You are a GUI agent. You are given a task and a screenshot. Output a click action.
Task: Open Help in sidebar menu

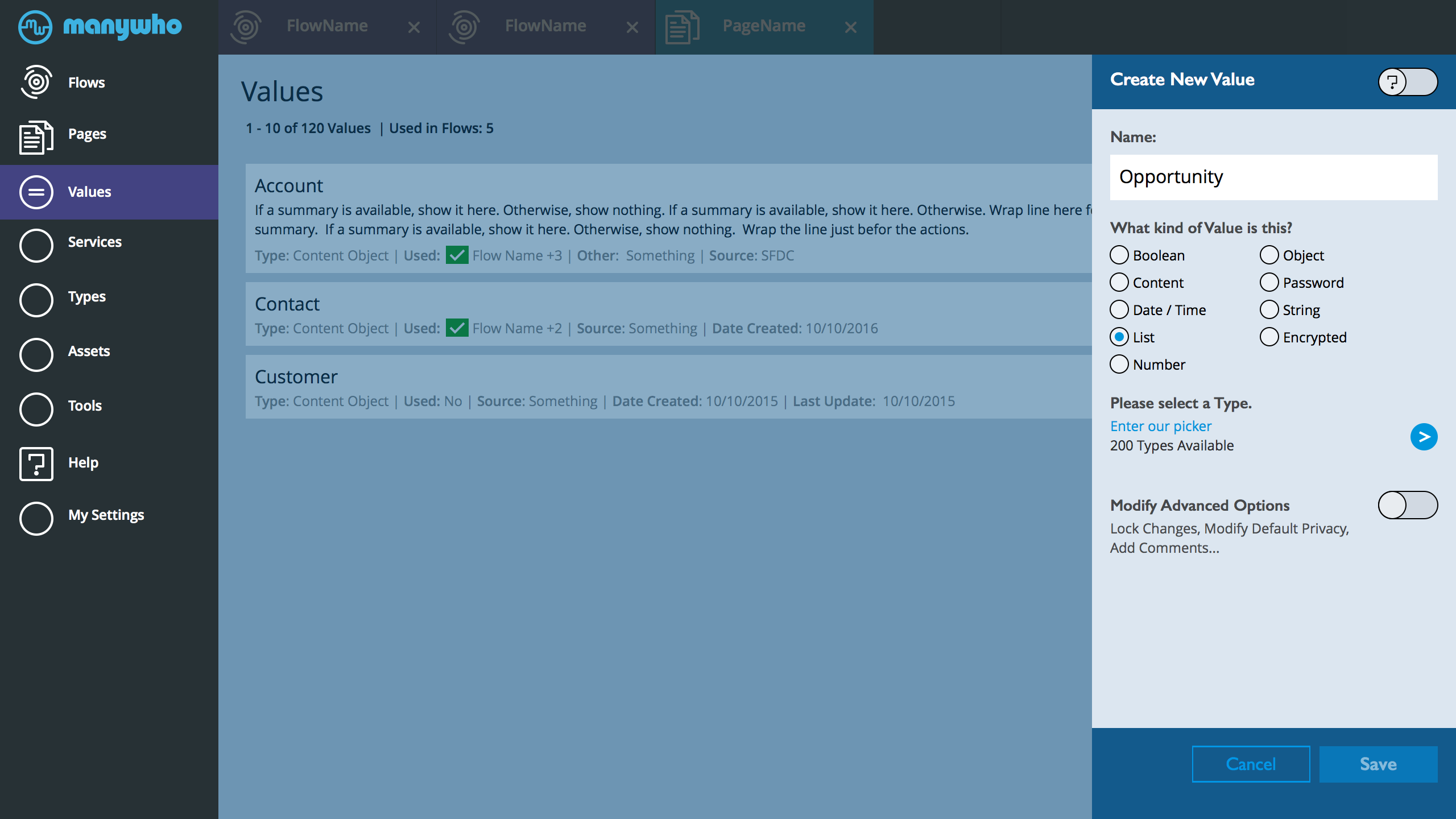pyautogui.click(x=83, y=462)
